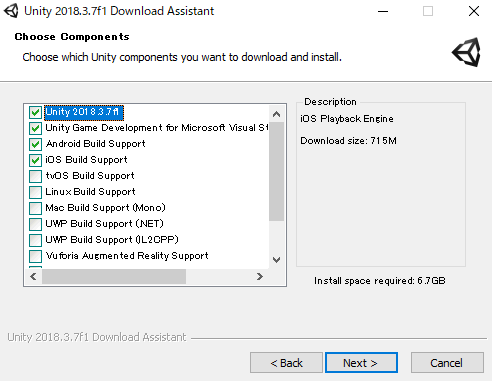The height and width of the screenshot is (381, 492).
Task: Click the horizontal scrollbar thumb
Action: coord(114,277)
